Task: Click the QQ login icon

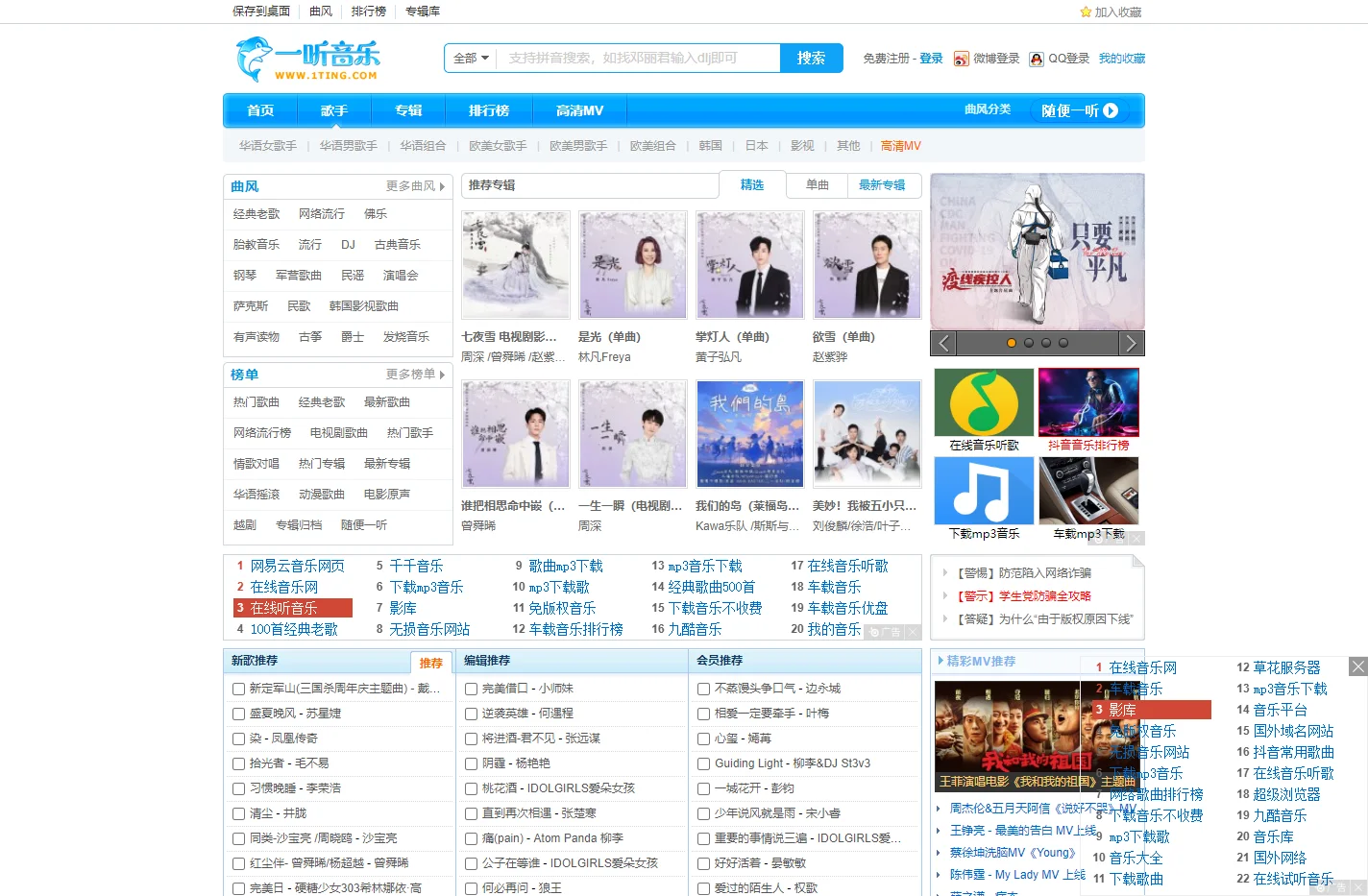Action: tap(1036, 59)
